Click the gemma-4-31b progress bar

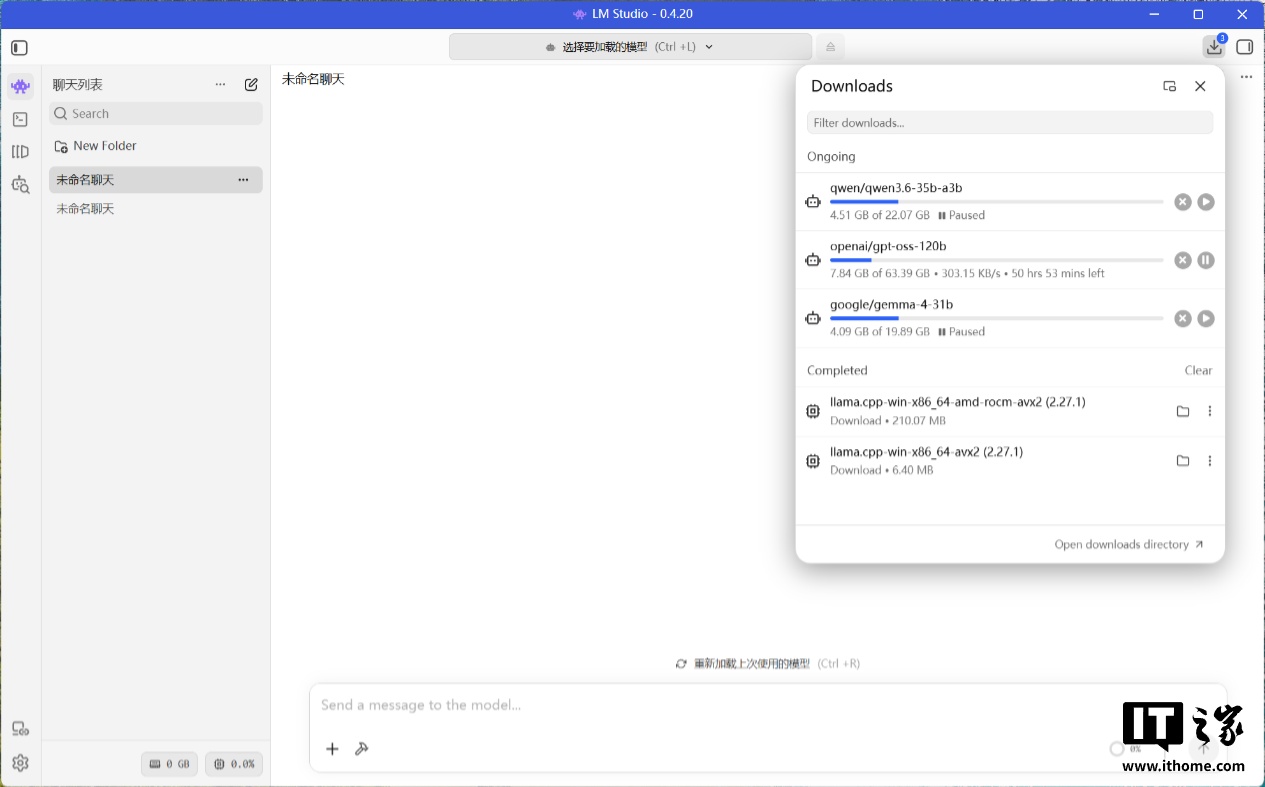(996, 318)
